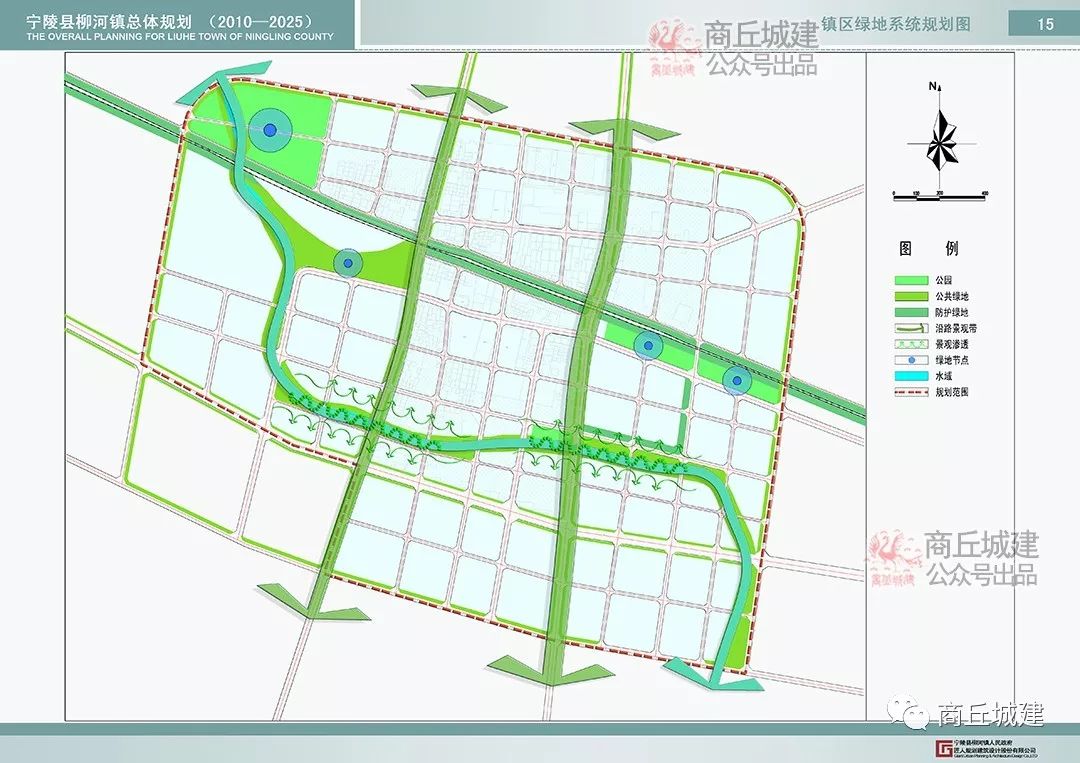Viewport: 1080px width, 763px height.
Task: Click the company name text beside the red logo
Action: coord(997,748)
